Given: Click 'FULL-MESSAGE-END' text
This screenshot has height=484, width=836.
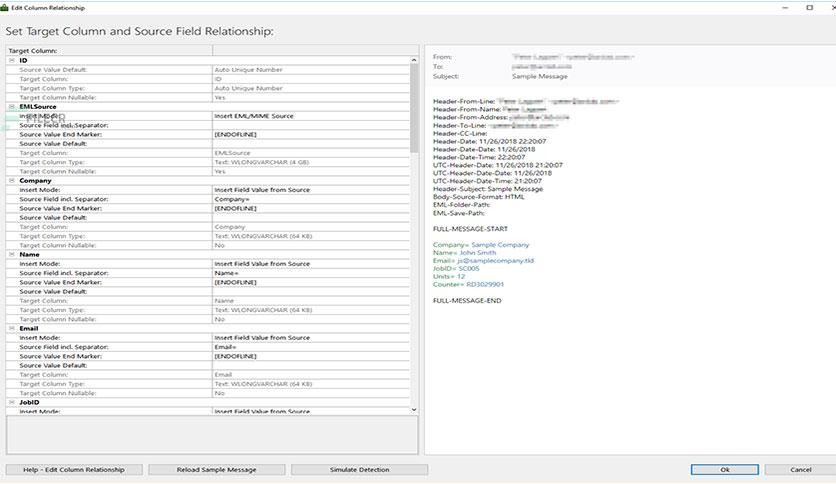Looking at the screenshot, I should (x=467, y=301).
